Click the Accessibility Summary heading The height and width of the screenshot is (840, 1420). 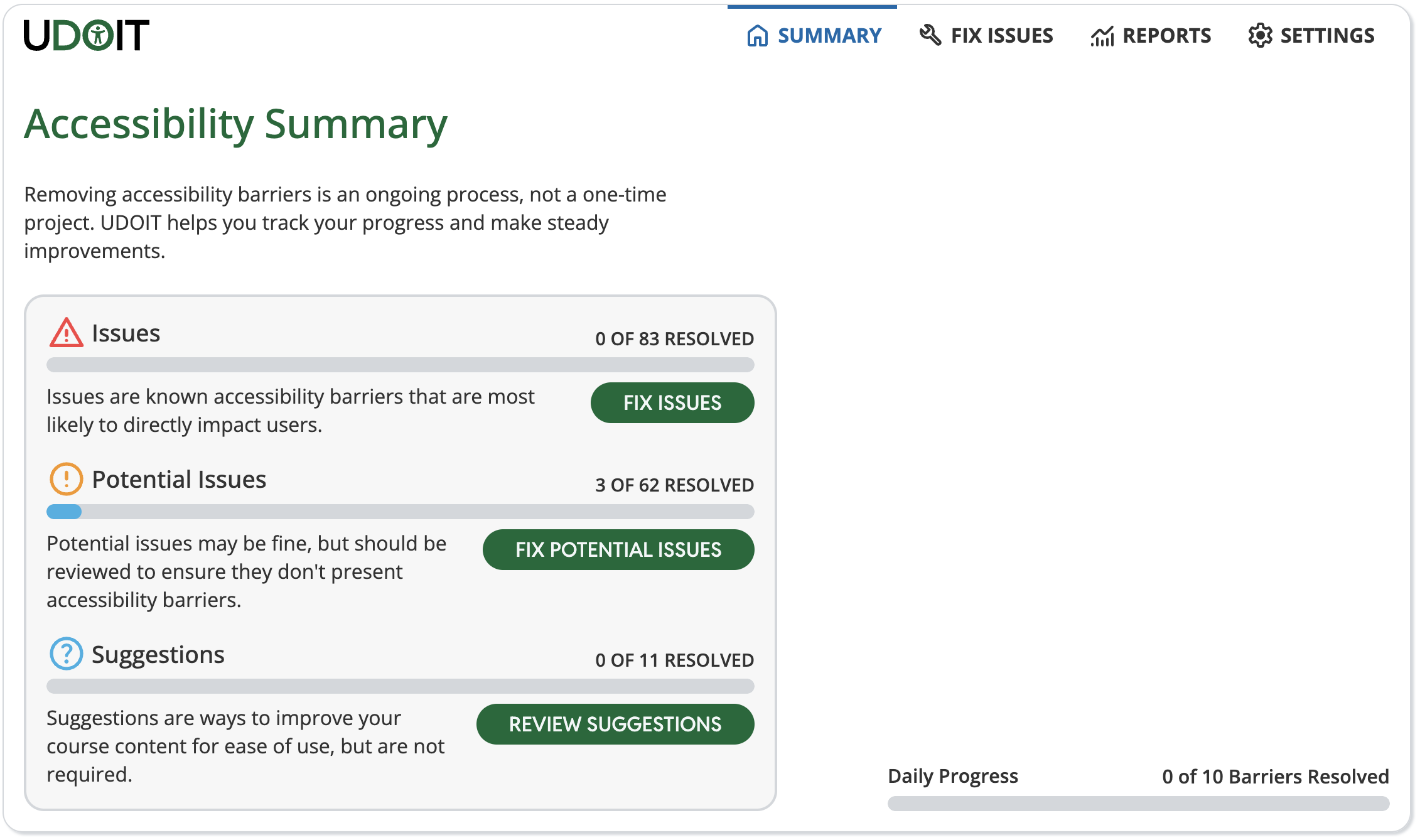235,124
